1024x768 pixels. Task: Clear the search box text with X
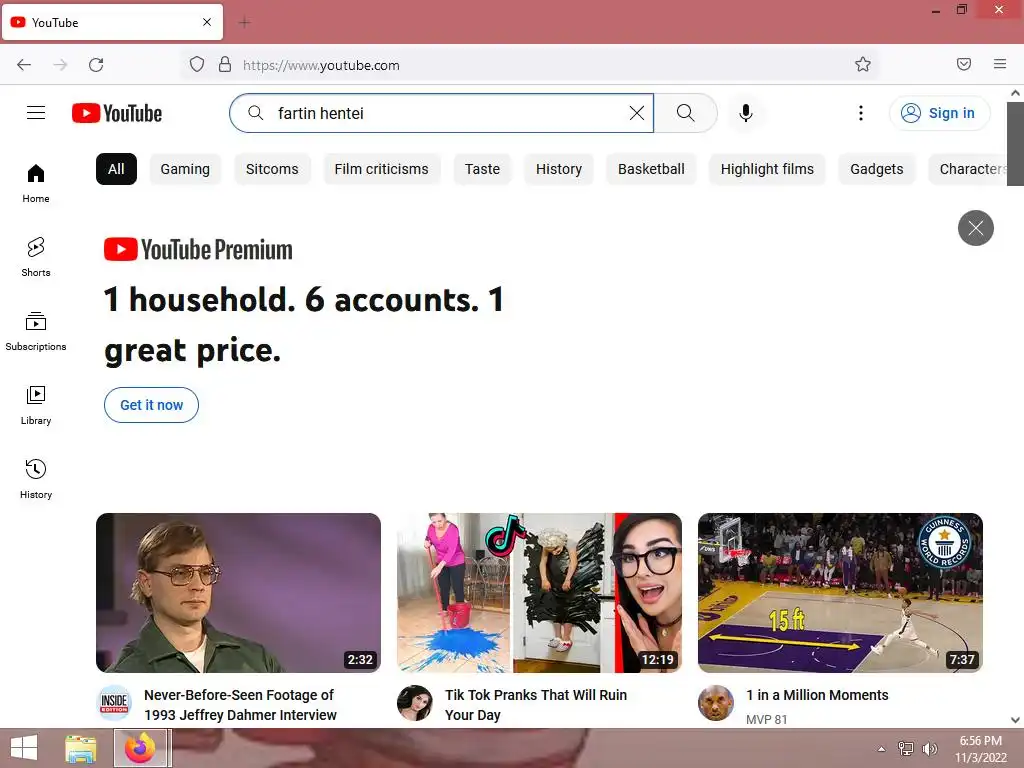[637, 113]
